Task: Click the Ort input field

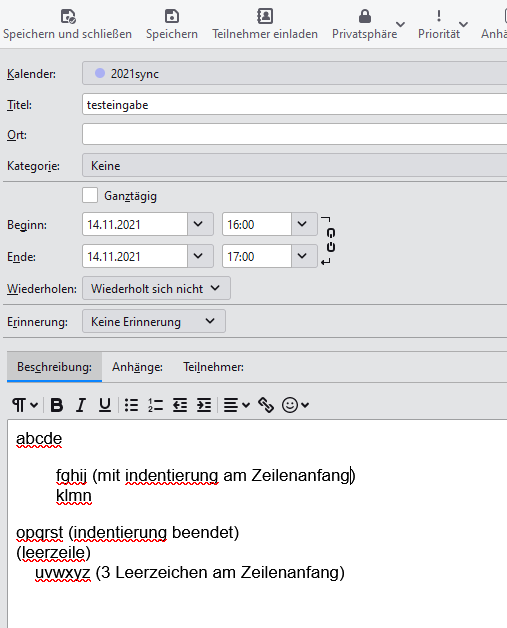Action: click(x=294, y=134)
